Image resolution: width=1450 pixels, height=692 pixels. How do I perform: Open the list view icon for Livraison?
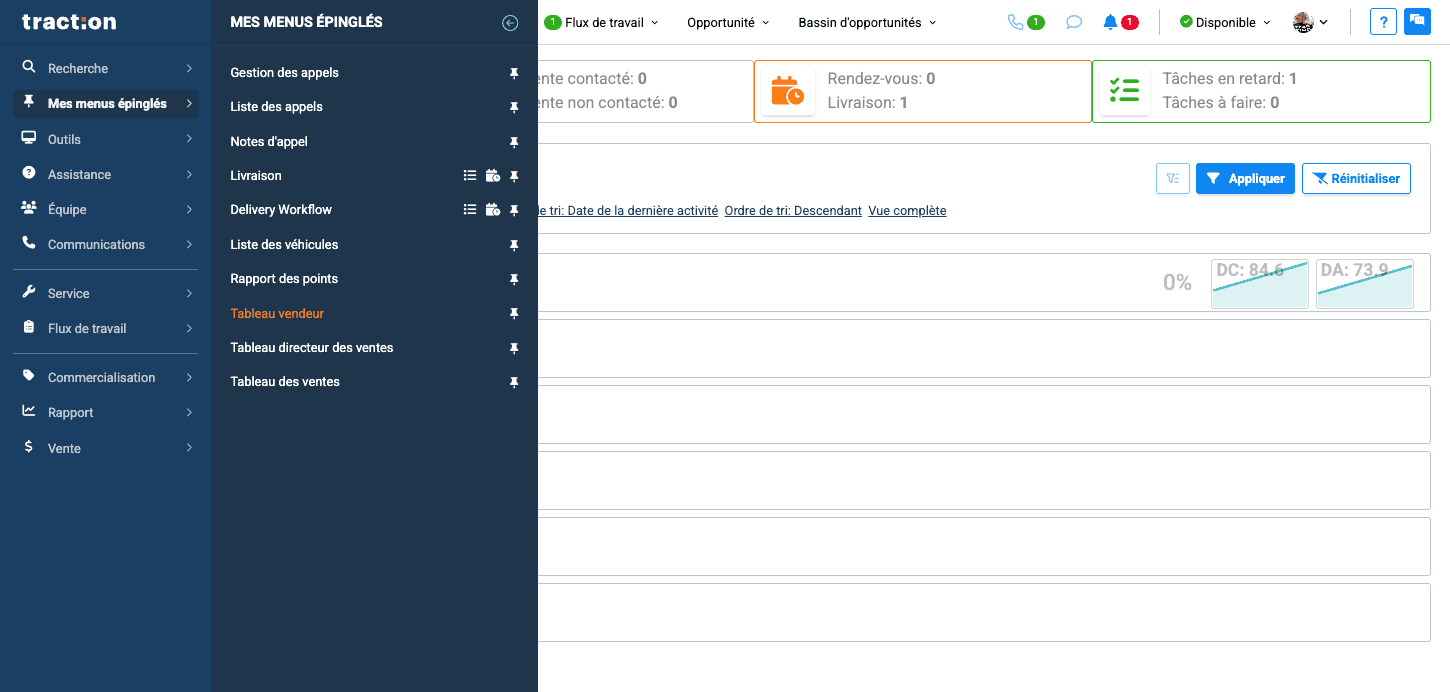coord(470,176)
